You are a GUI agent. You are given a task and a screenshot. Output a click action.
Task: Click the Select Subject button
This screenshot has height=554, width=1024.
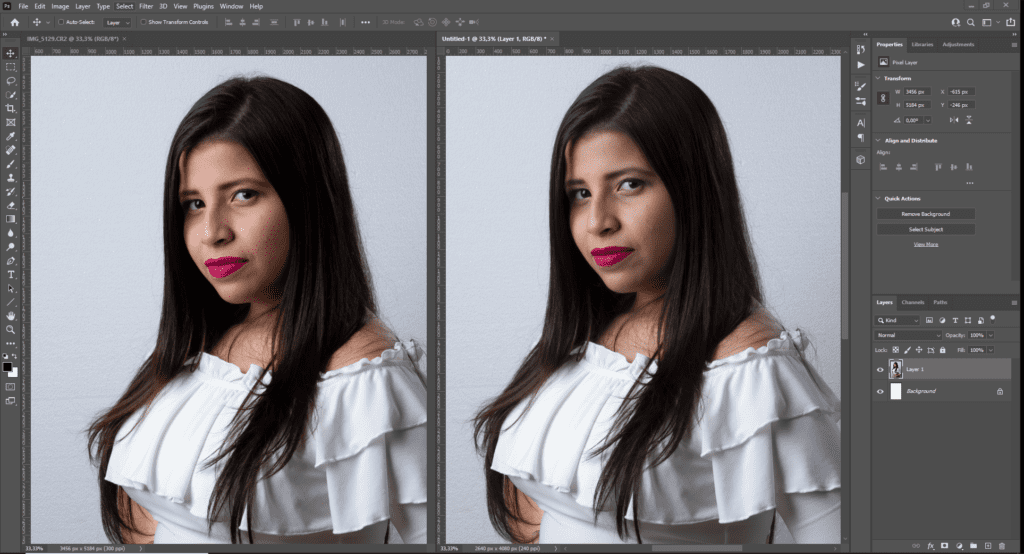pyautogui.click(x=927, y=229)
